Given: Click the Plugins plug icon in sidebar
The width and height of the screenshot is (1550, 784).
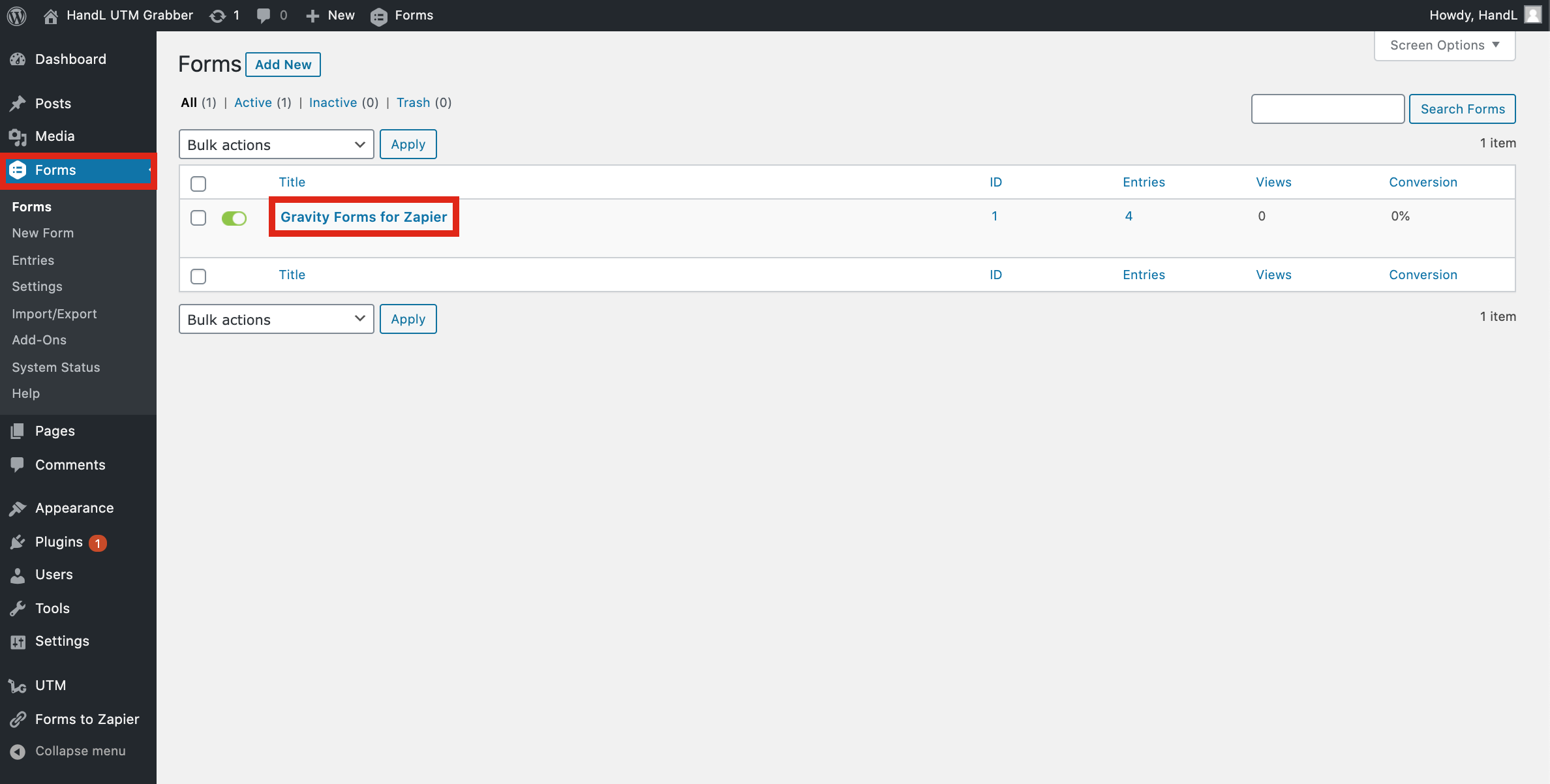Looking at the screenshot, I should point(18,542).
